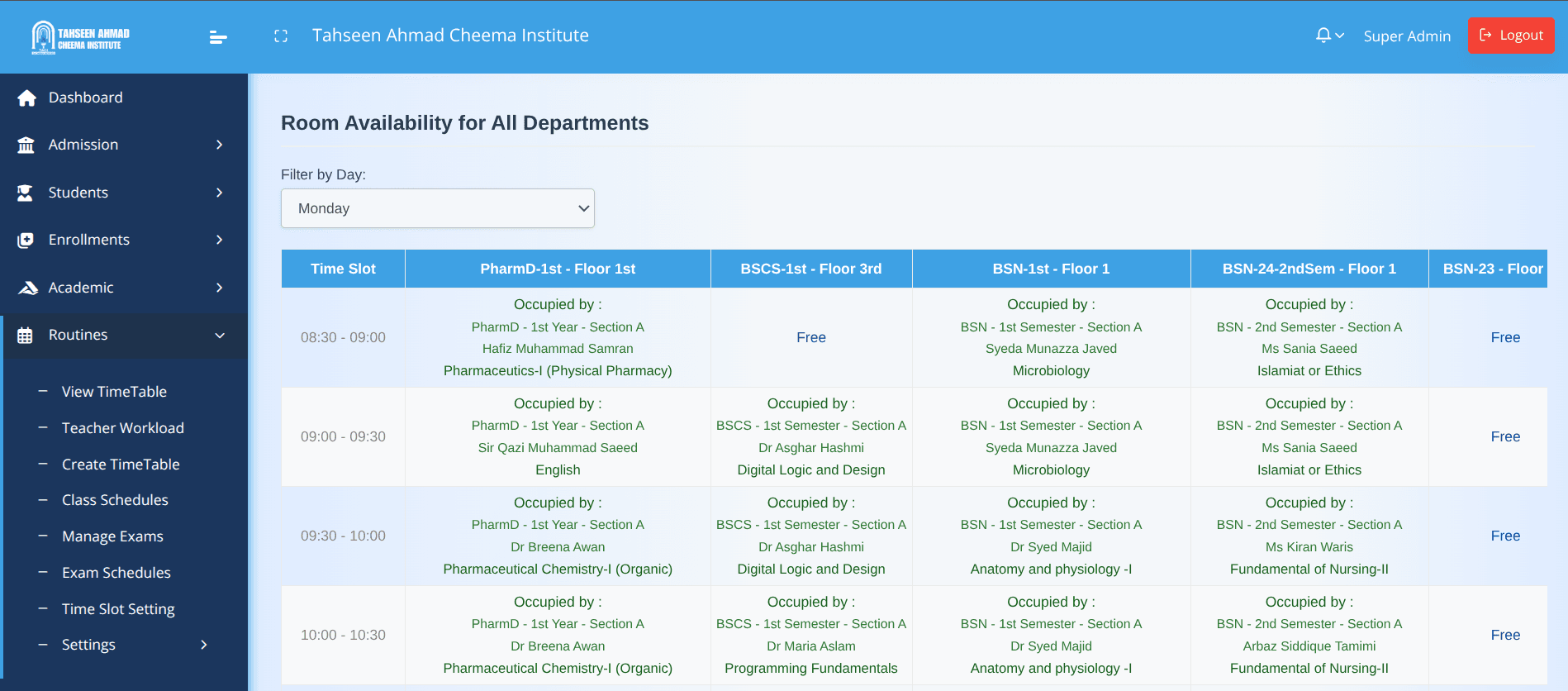1568x691 pixels.
Task: Open Settings submenu item
Action: 88,645
